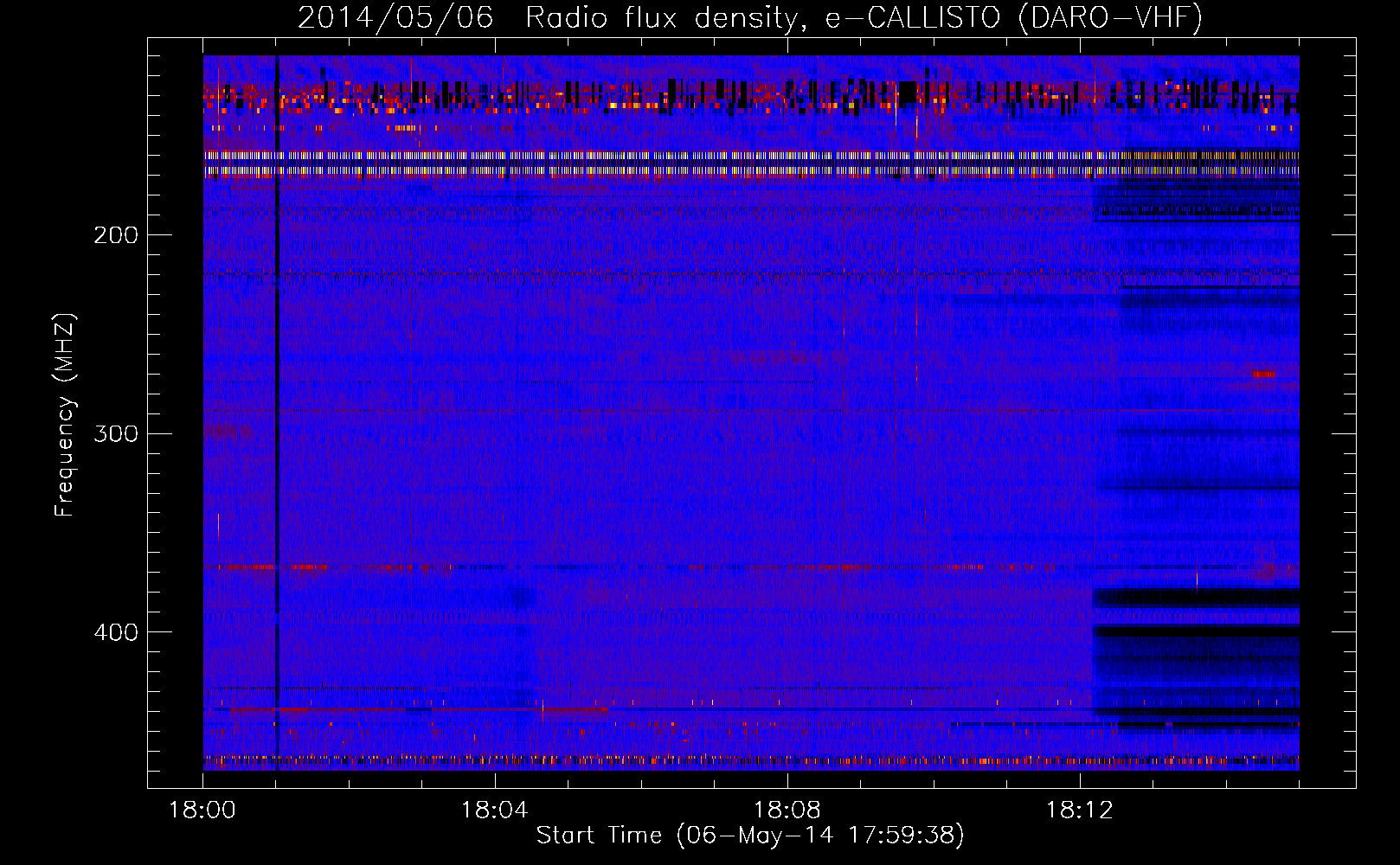
Task: Click the 300 frequency tick label
Action: click(116, 433)
